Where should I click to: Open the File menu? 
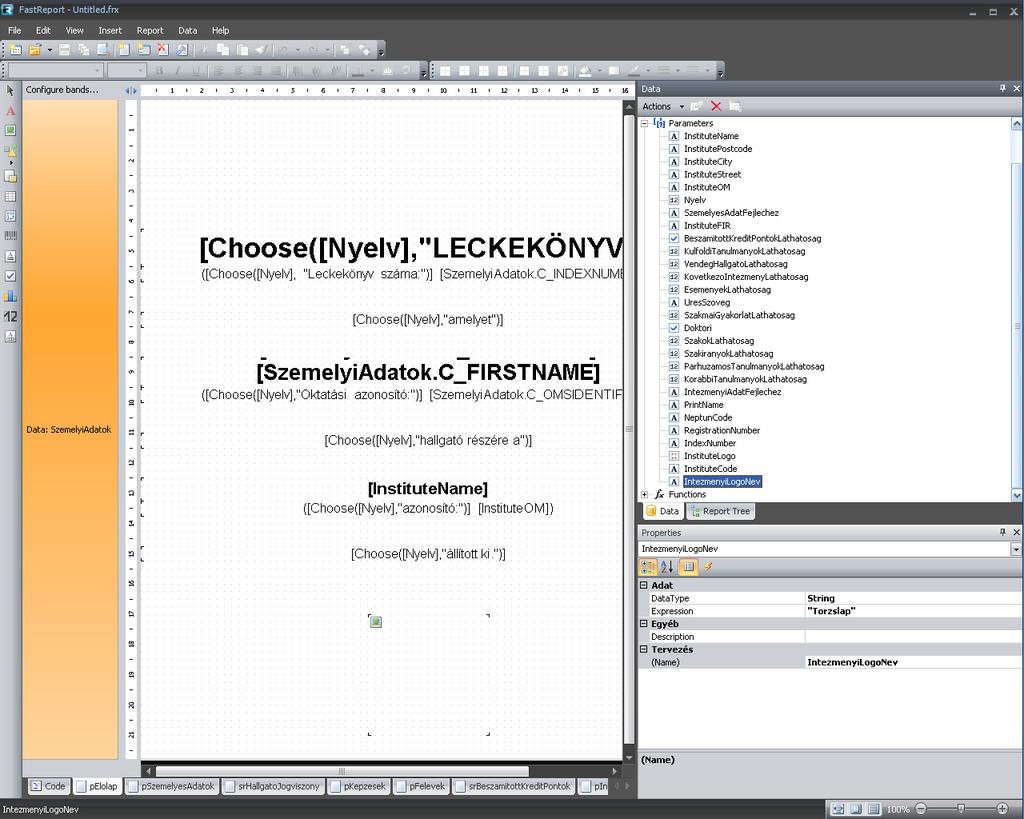[14, 31]
